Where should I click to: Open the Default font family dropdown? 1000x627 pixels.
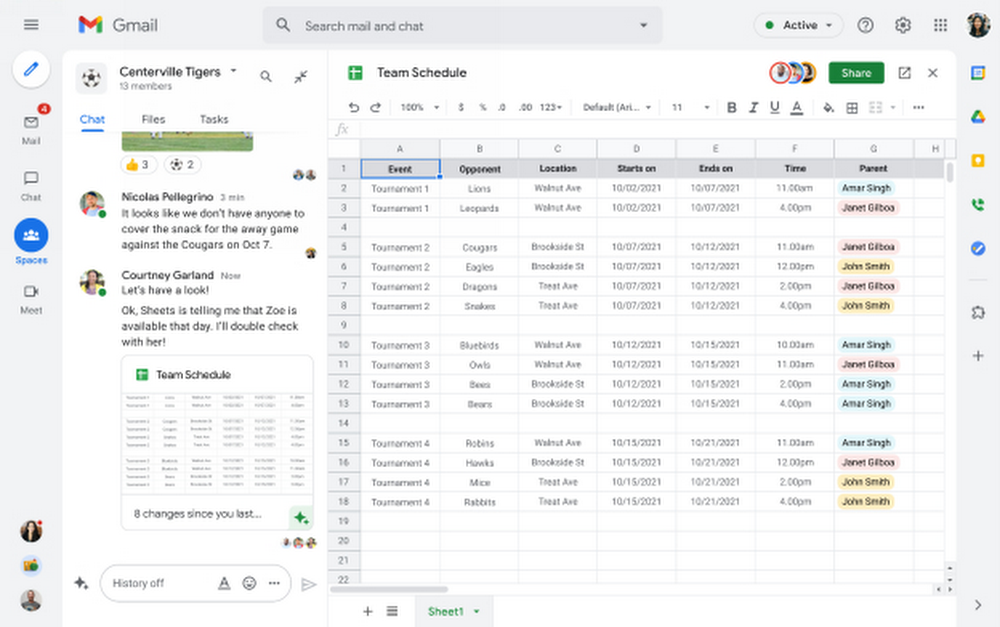coord(617,107)
